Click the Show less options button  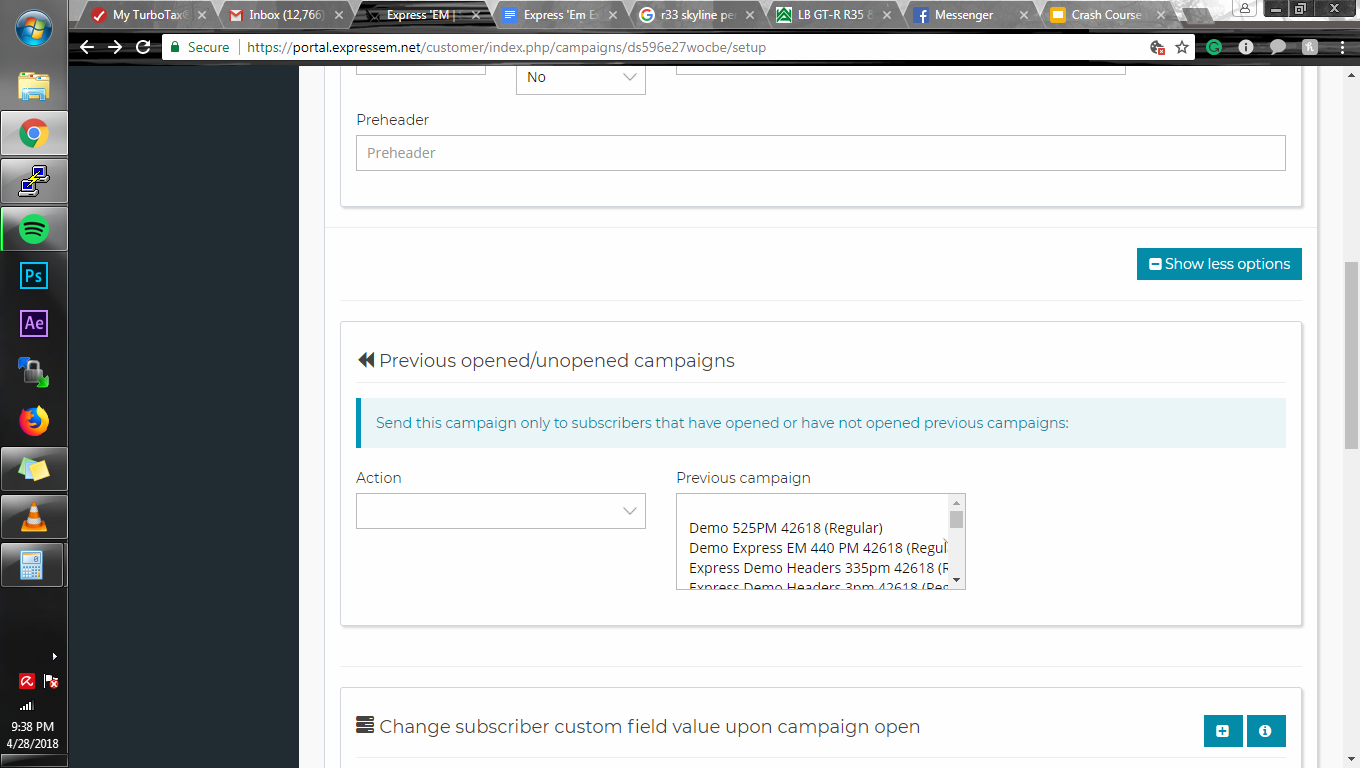[x=1219, y=264]
